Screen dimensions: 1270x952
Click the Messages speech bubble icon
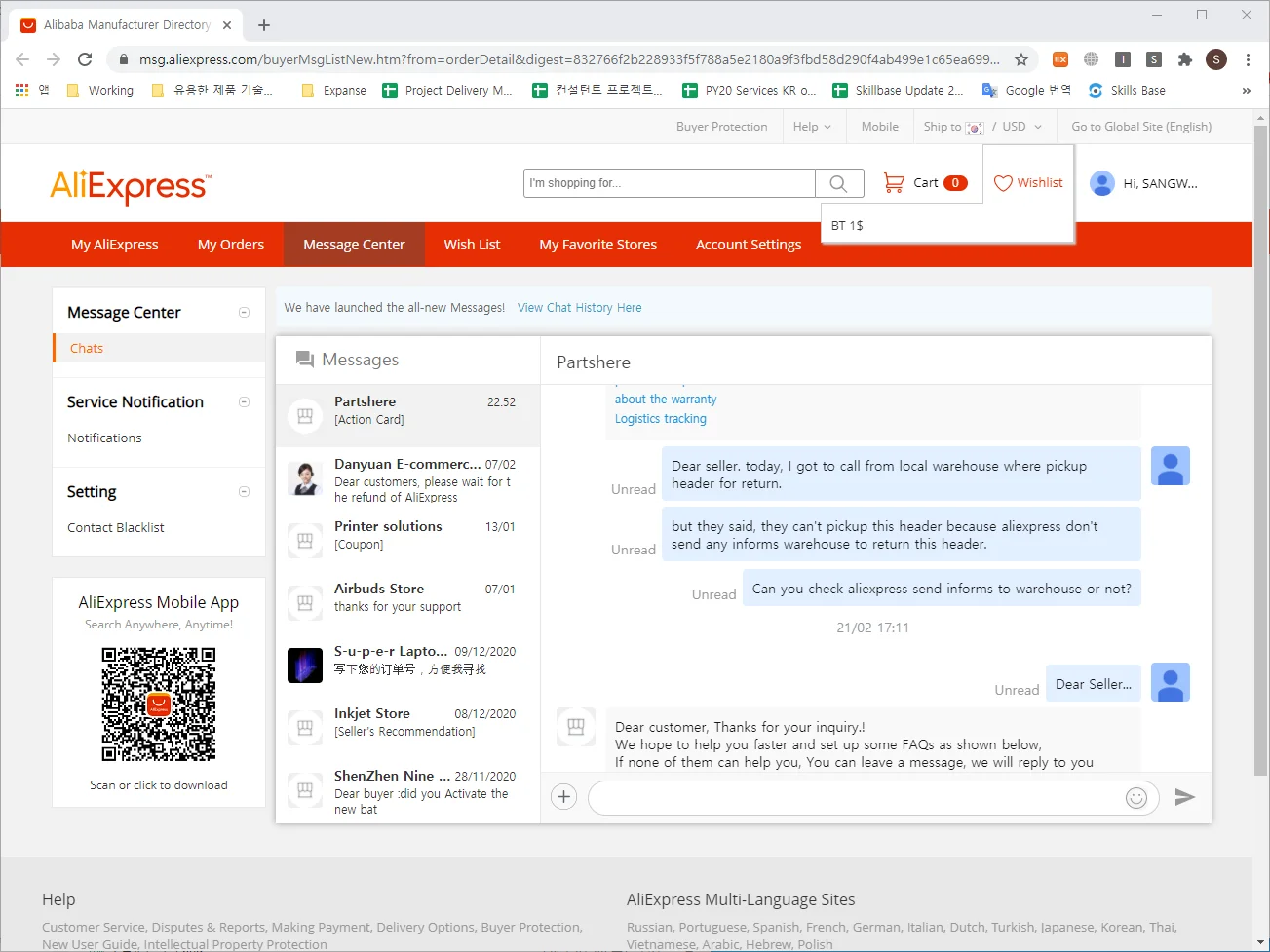305,360
